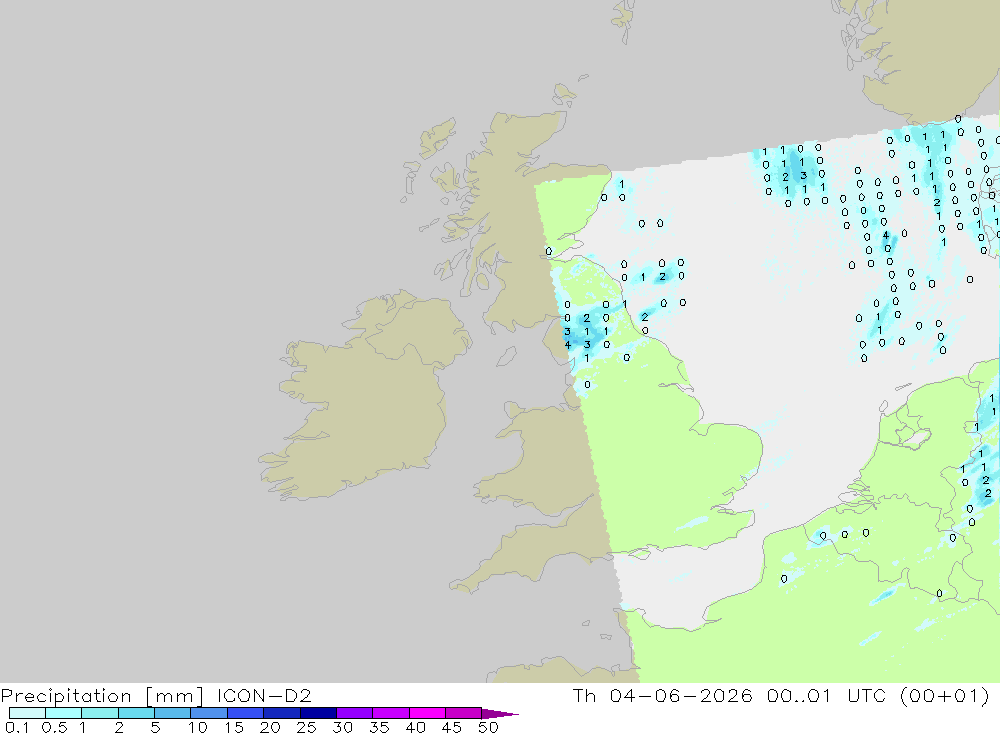1000x733 pixels.
Task: Click the (00+01) forecast step label
Action: 945,695
